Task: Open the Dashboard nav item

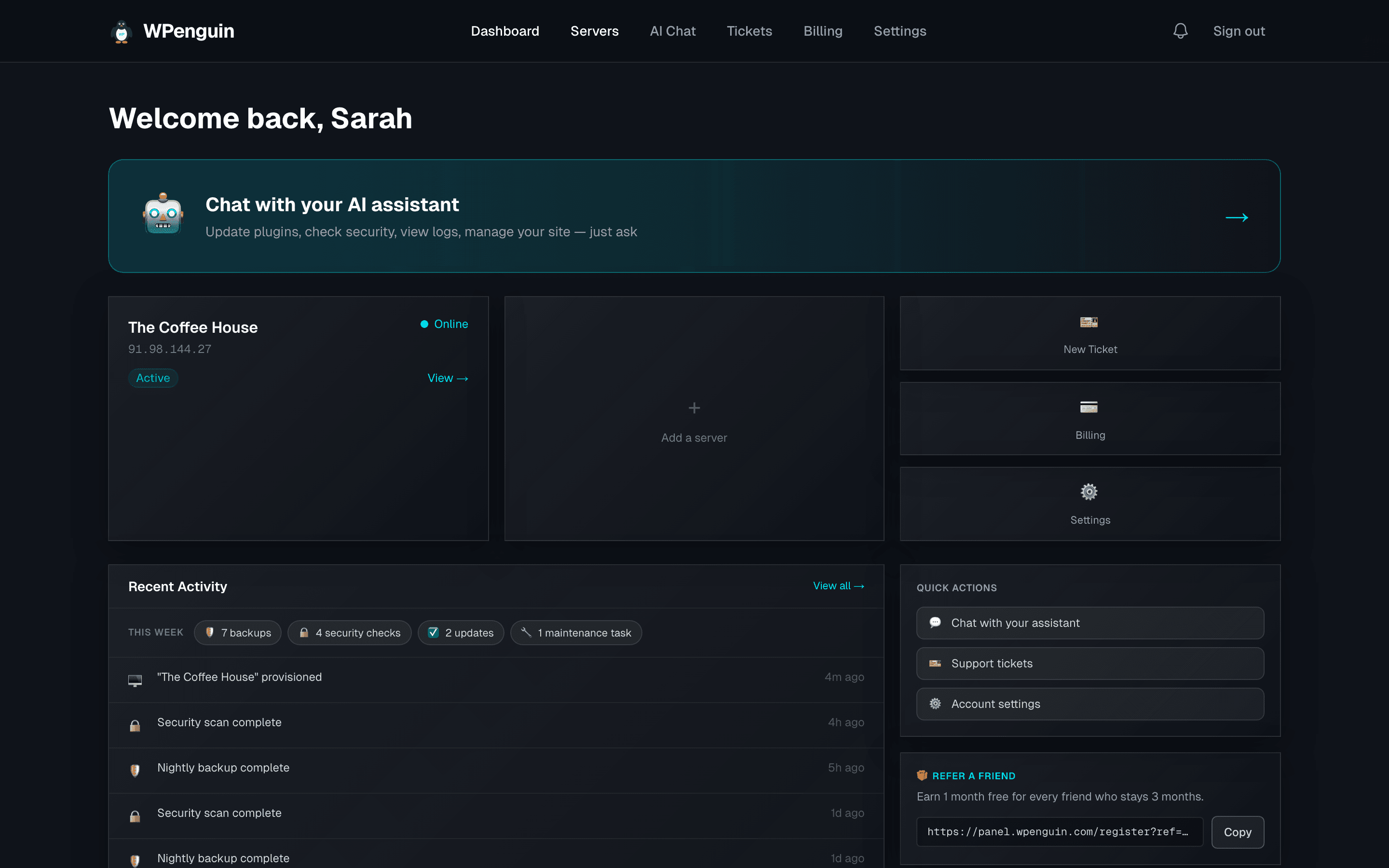Action: 505,31
